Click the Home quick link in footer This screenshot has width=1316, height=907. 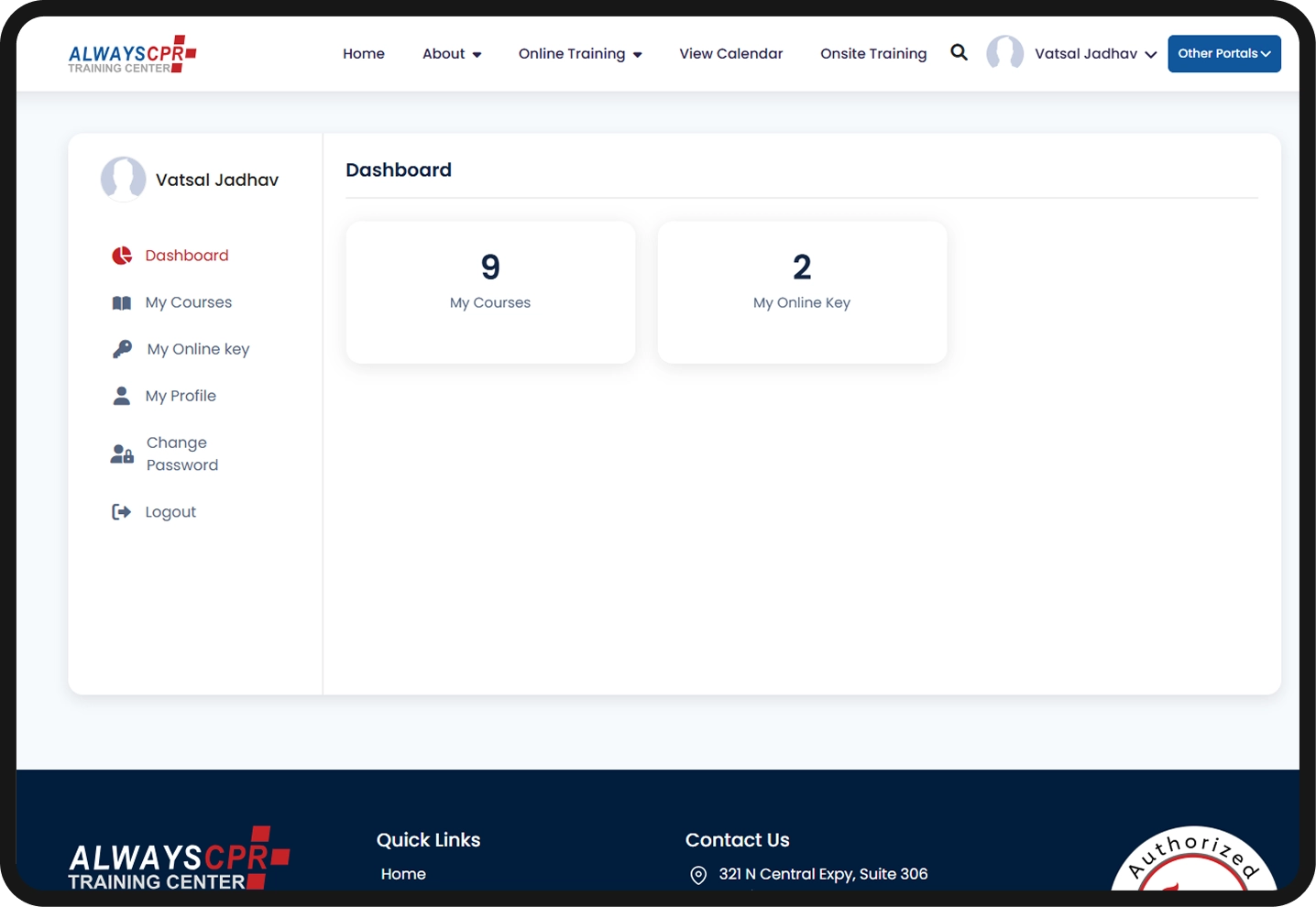(403, 874)
